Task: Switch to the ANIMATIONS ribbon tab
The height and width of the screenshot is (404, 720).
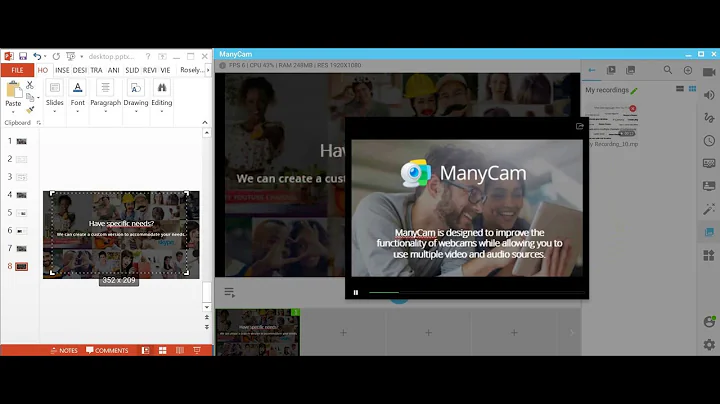Action: point(113,70)
